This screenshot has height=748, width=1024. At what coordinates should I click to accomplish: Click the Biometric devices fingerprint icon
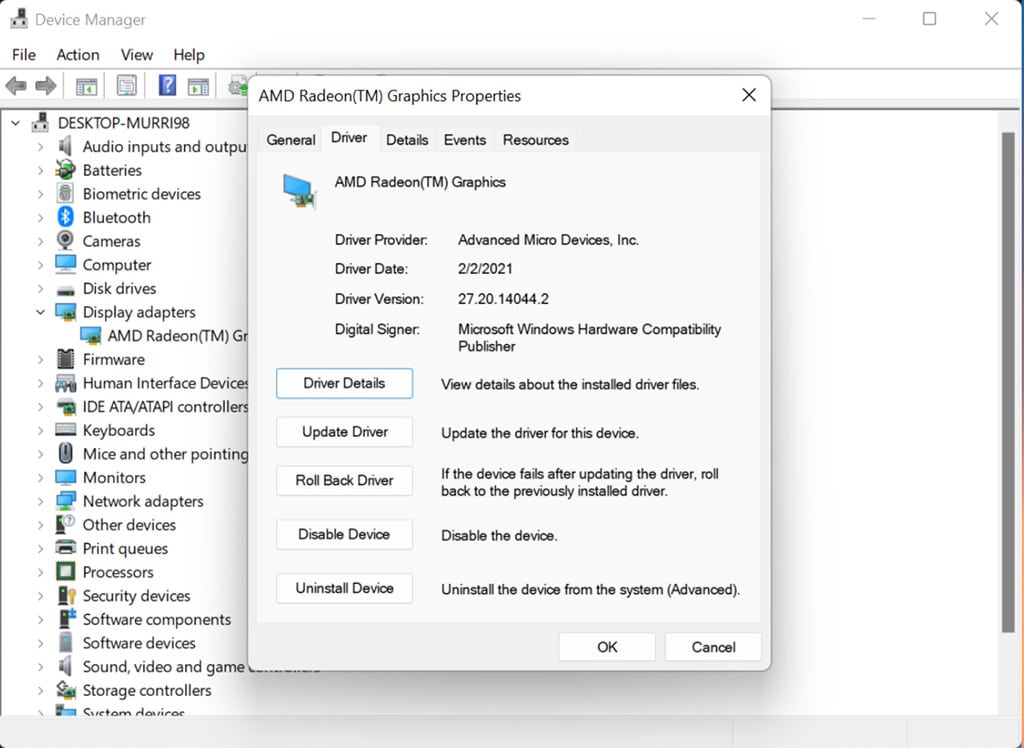66,194
